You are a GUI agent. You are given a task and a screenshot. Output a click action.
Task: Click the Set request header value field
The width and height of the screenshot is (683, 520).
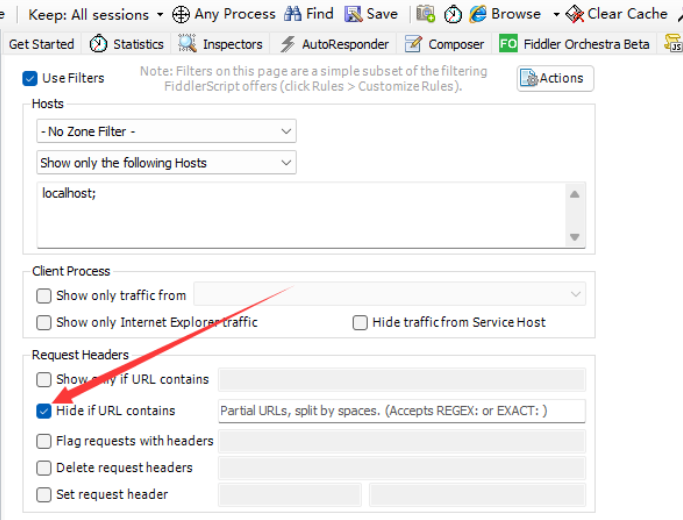click(x=477, y=495)
